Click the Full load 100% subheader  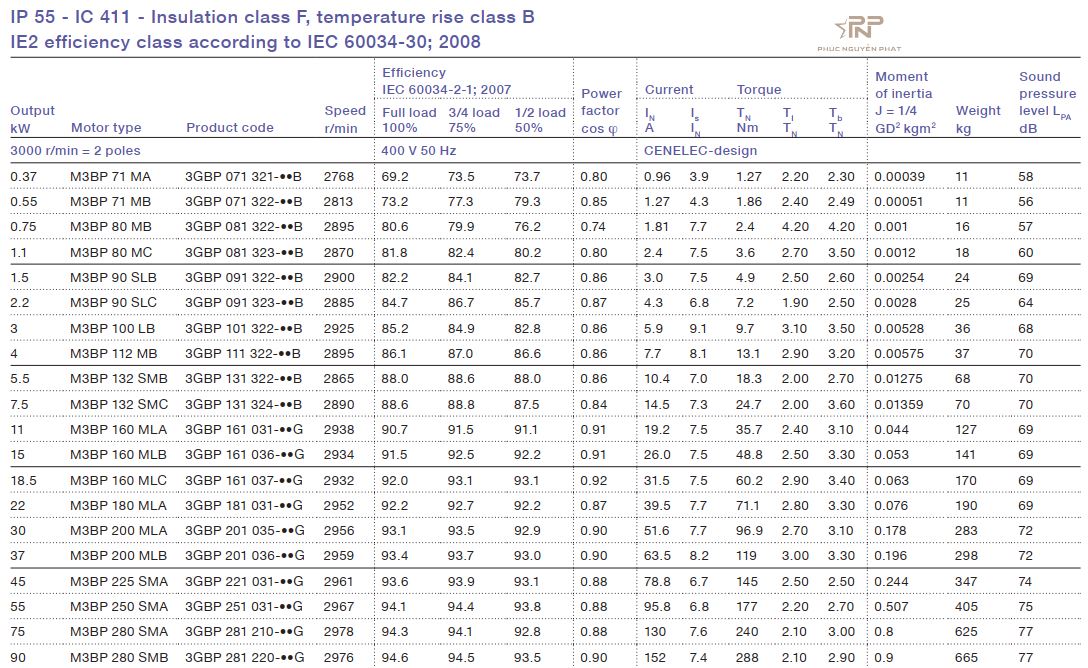(409, 120)
